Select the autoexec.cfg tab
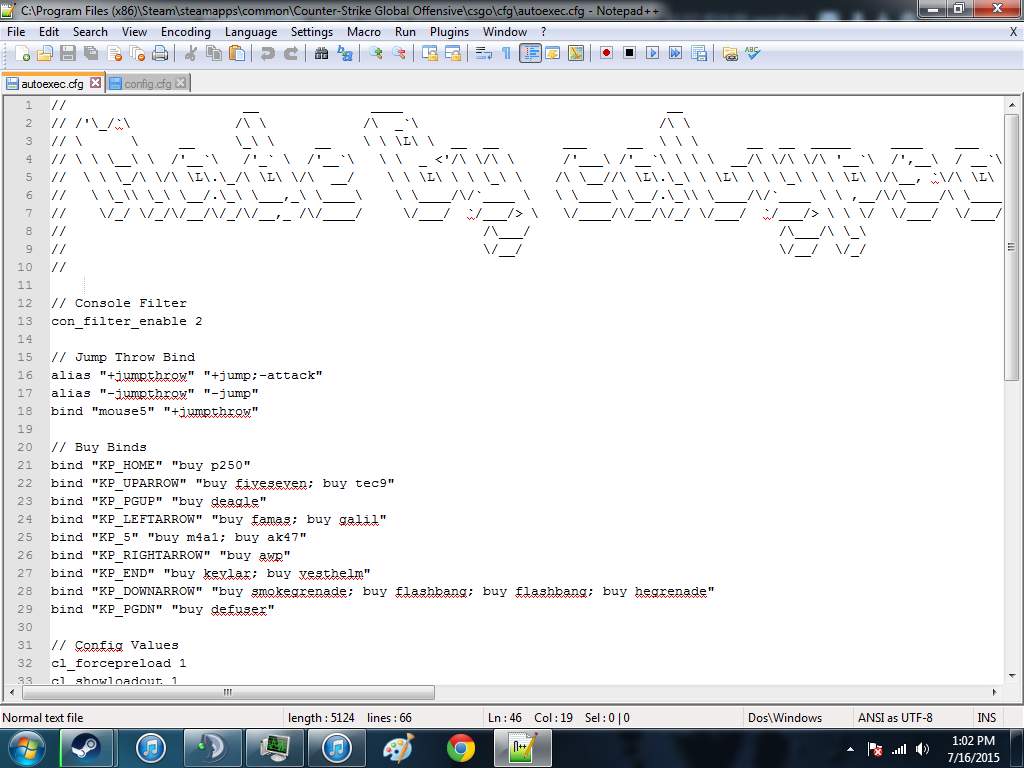Viewport: 1024px width, 768px height. pyautogui.click(x=52, y=84)
